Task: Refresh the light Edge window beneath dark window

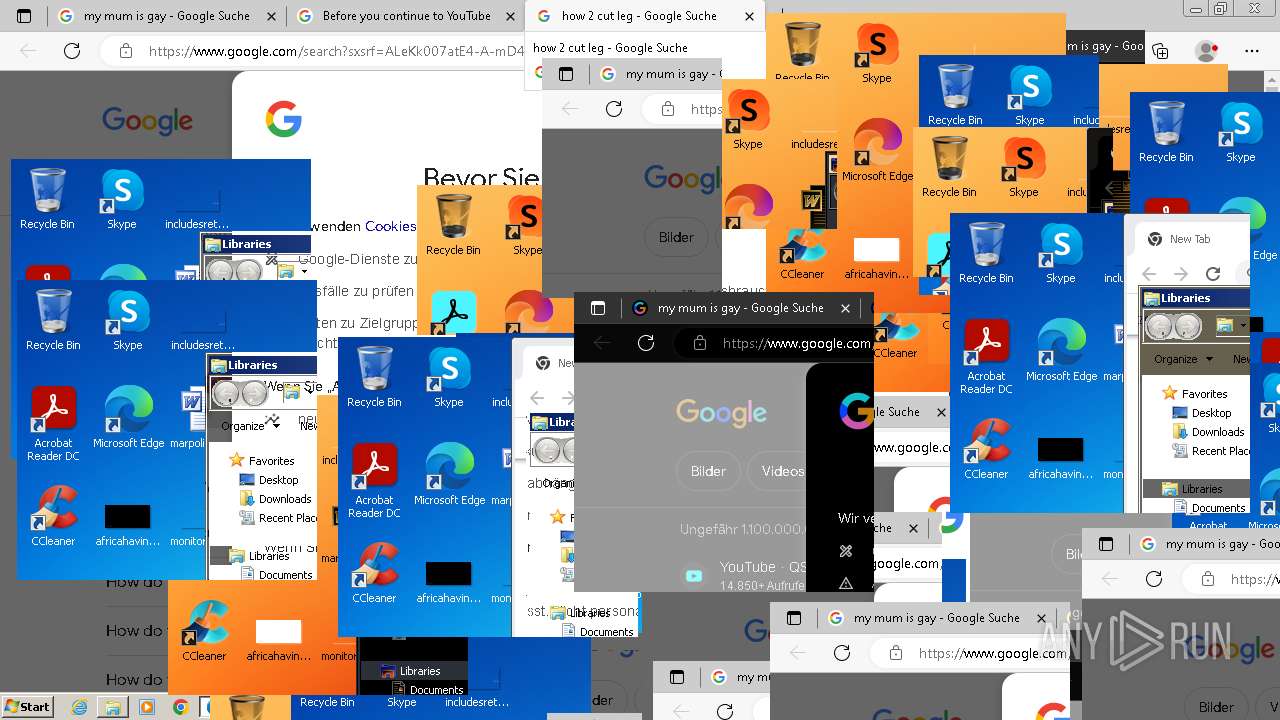Action: click(x=842, y=653)
